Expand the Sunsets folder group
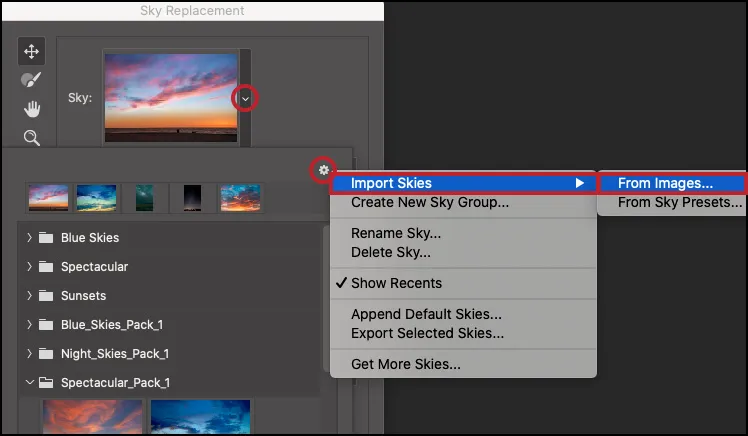The width and height of the screenshot is (748, 436). tap(30, 296)
